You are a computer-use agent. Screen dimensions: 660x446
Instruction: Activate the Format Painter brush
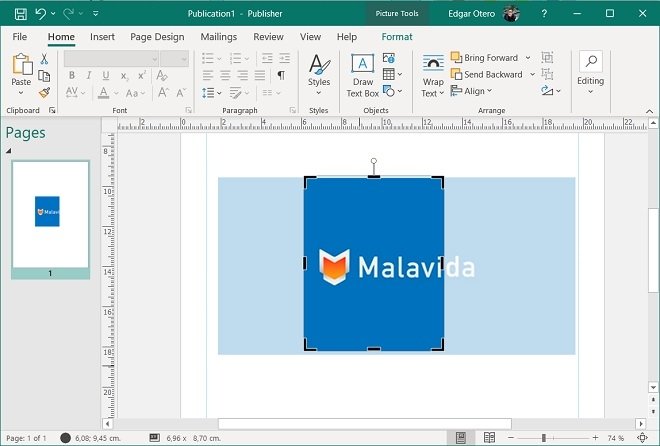click(44, 93)
